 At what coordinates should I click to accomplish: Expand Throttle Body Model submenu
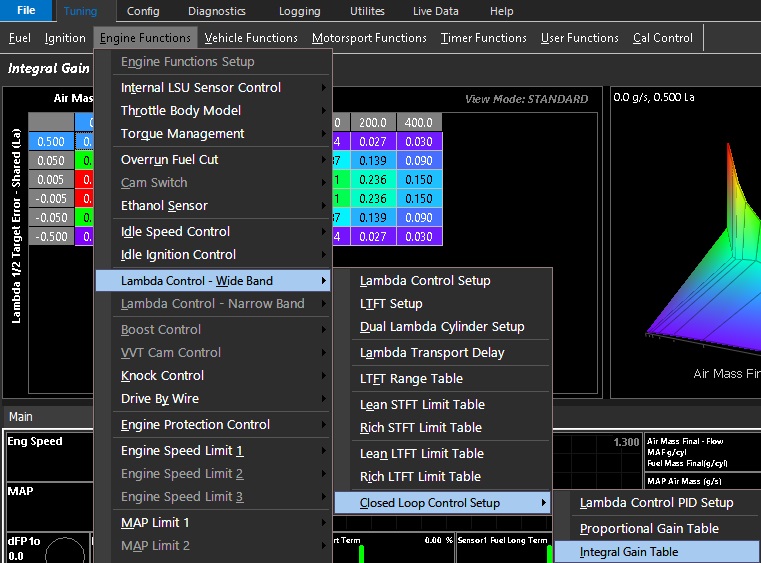(214, 111)
